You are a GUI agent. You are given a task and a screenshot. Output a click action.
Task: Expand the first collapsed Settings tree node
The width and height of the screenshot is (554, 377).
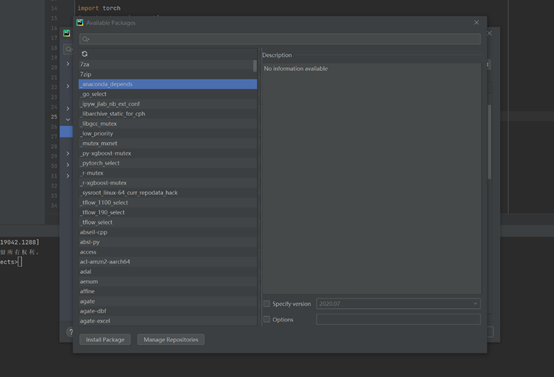point(68,64)
